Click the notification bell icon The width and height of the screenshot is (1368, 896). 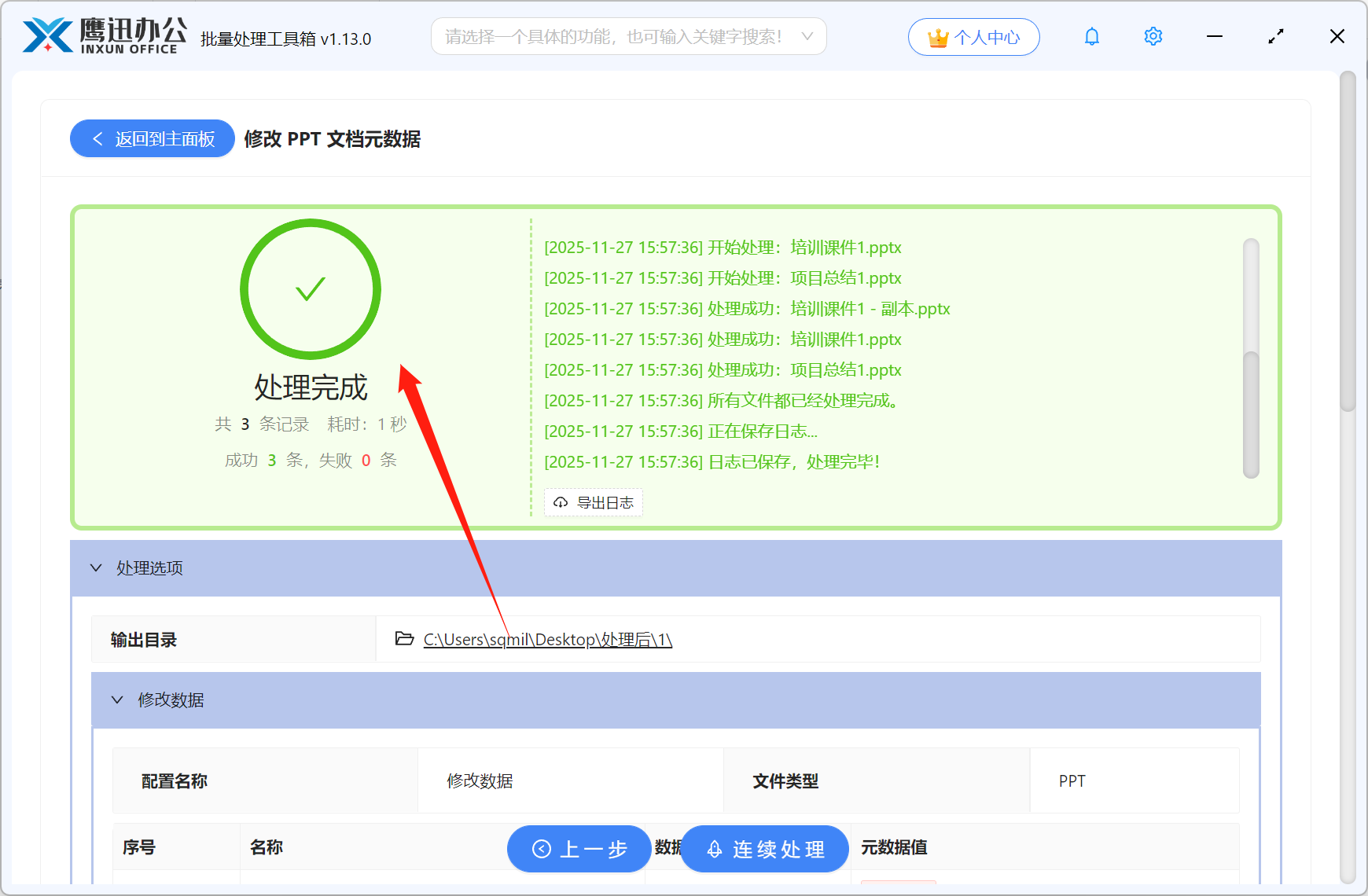pos(1091,36)
